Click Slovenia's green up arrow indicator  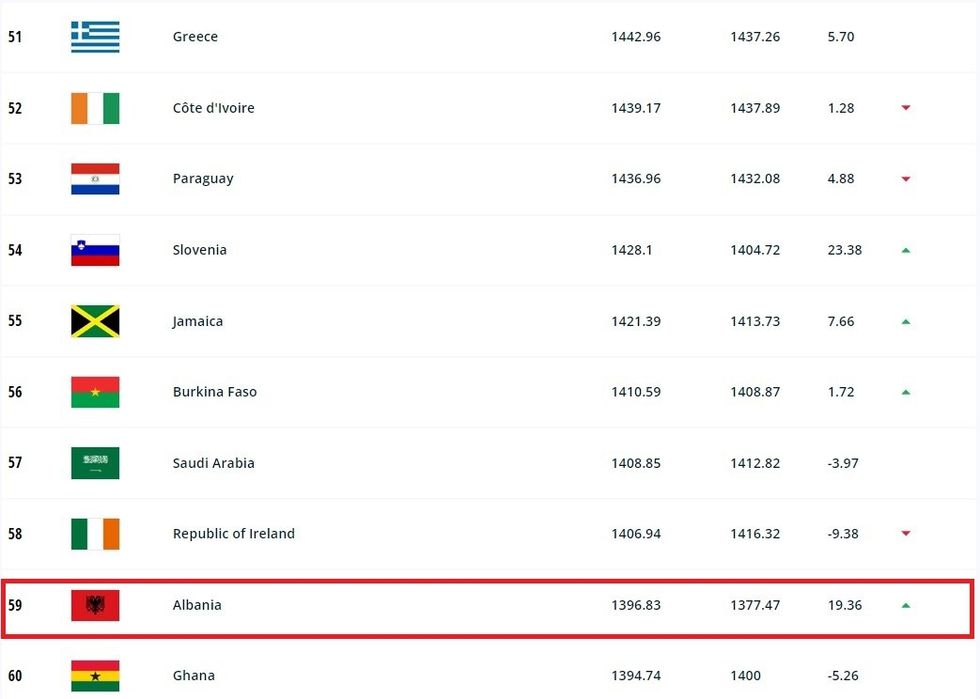[x=906, y=250]
